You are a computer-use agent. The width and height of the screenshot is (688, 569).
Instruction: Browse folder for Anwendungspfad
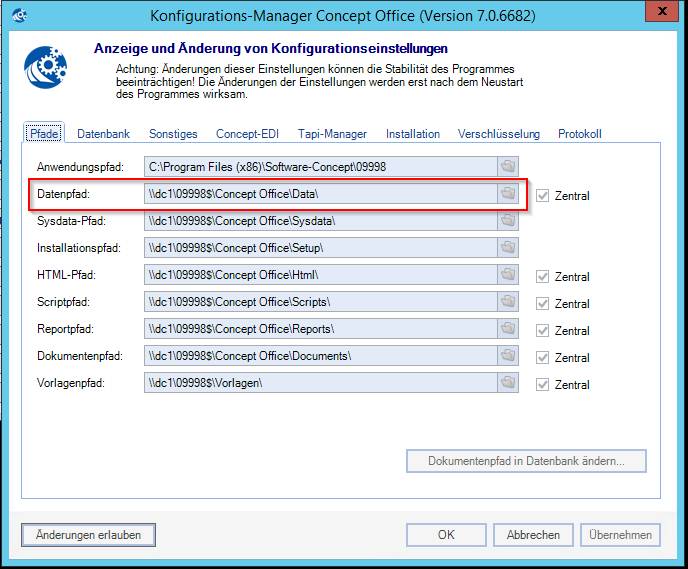point(508,167)
